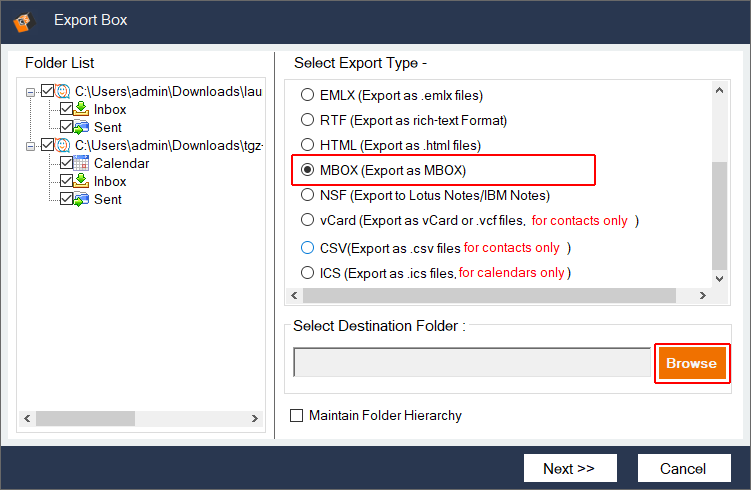Viewport: 751px width, 490px height.
Task: Click the Sent icon under the tgz path
Action: click(x=83, y=199)
